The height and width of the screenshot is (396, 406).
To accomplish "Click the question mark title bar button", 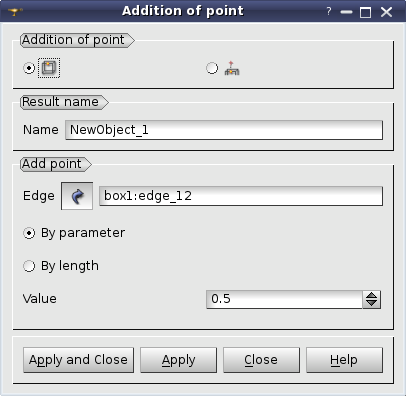I will 329,11.
